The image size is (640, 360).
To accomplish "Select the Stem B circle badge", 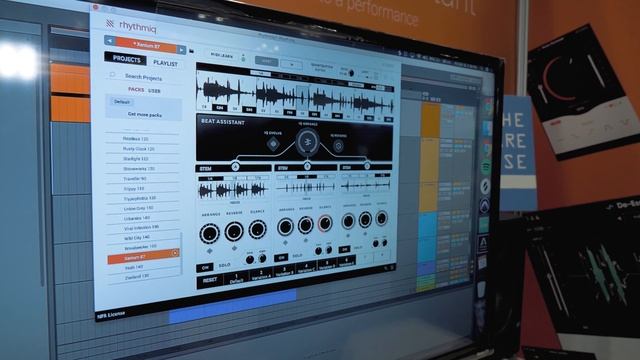I will [307, 166].
